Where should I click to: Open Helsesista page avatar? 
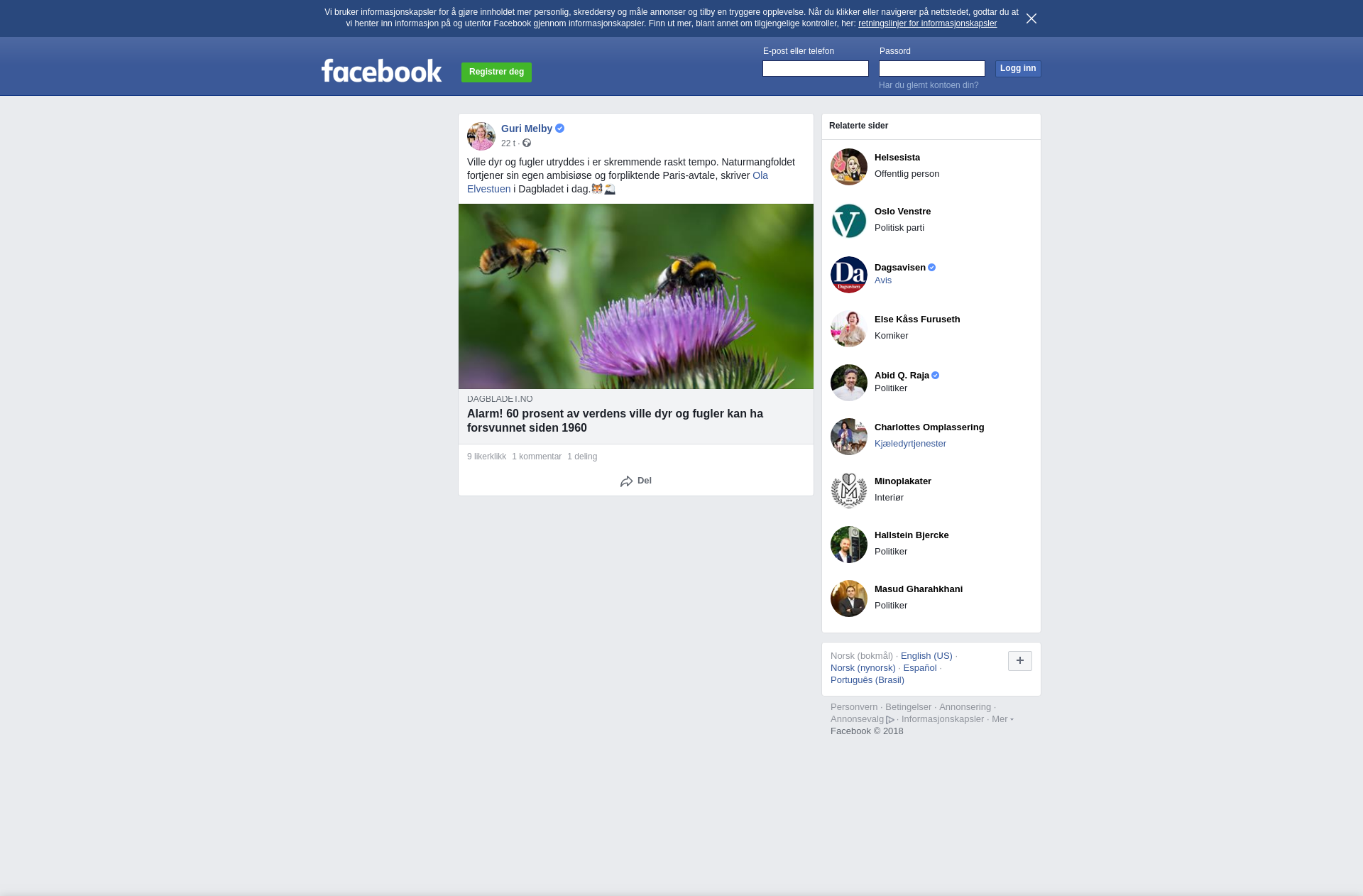click(x=849, y=167)
